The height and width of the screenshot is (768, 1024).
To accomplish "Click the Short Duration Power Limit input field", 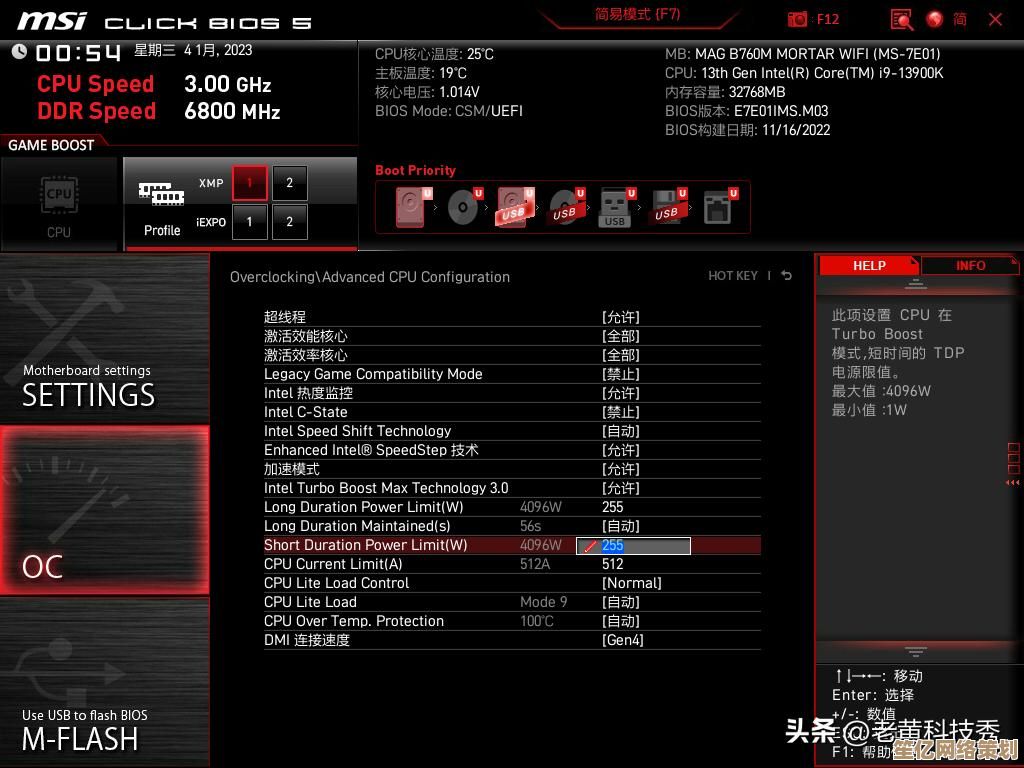I will click(634, 546).
